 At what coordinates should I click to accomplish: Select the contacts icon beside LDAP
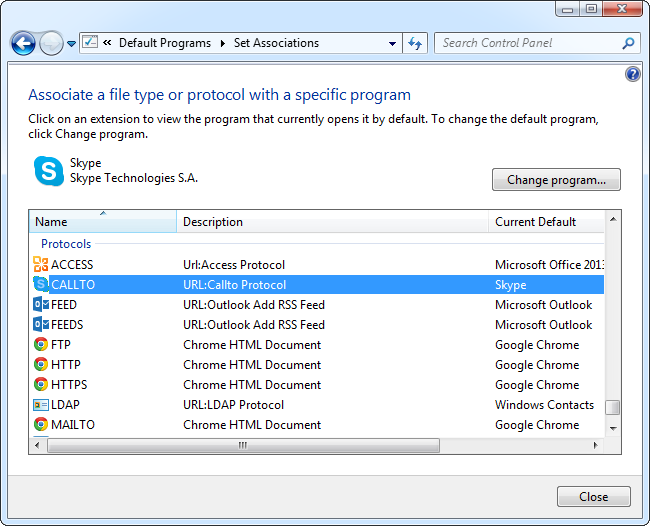(40, 405)
